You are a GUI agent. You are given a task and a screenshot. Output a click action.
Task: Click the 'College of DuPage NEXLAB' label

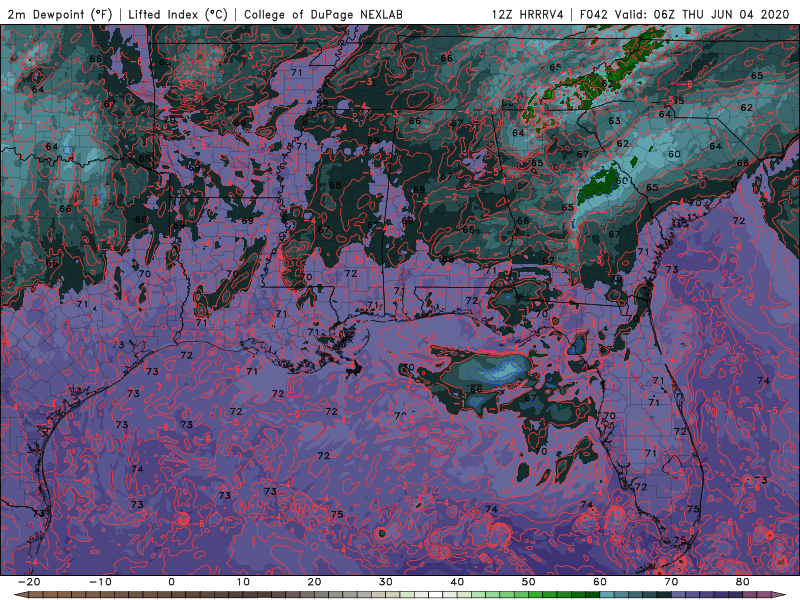click(x=323, y=14)
